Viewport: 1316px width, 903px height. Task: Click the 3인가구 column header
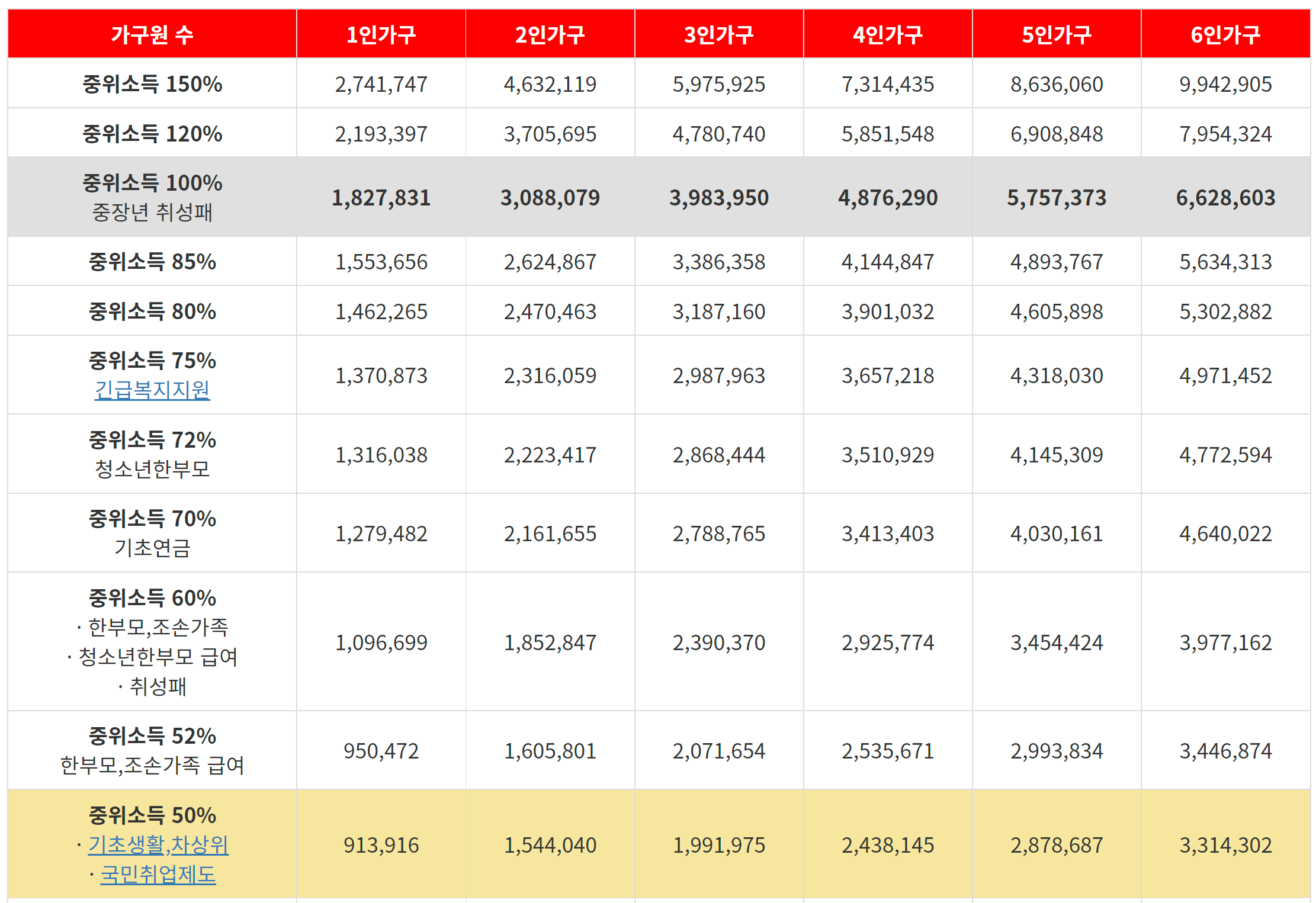click(x=718, y=35)
